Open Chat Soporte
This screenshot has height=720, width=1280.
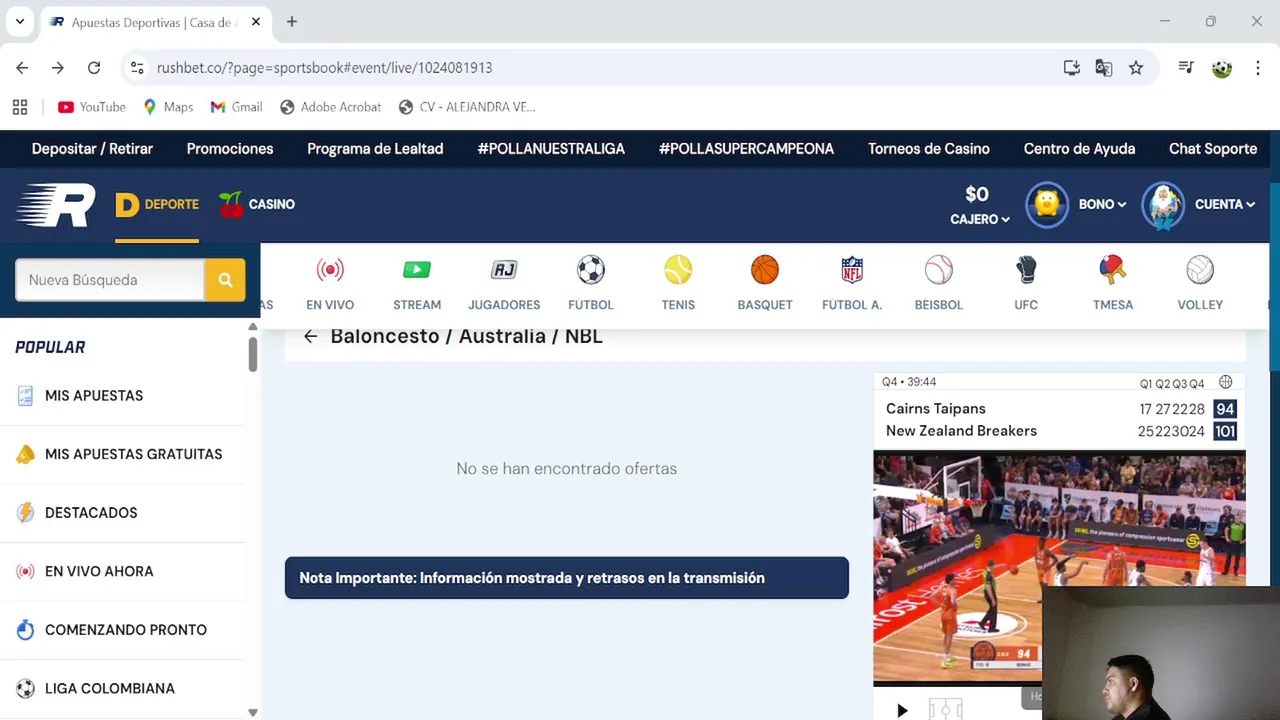click(x=1213, y=149)
